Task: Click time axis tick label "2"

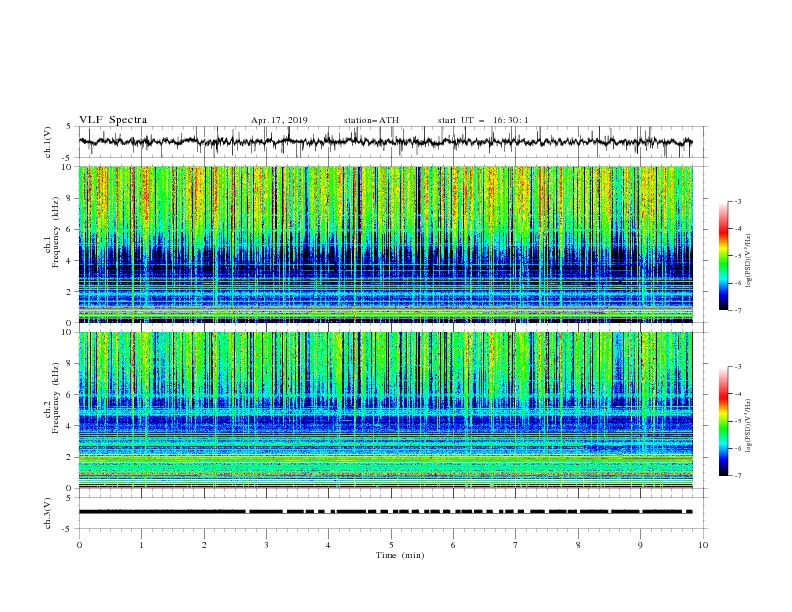Action: point(204,545)
